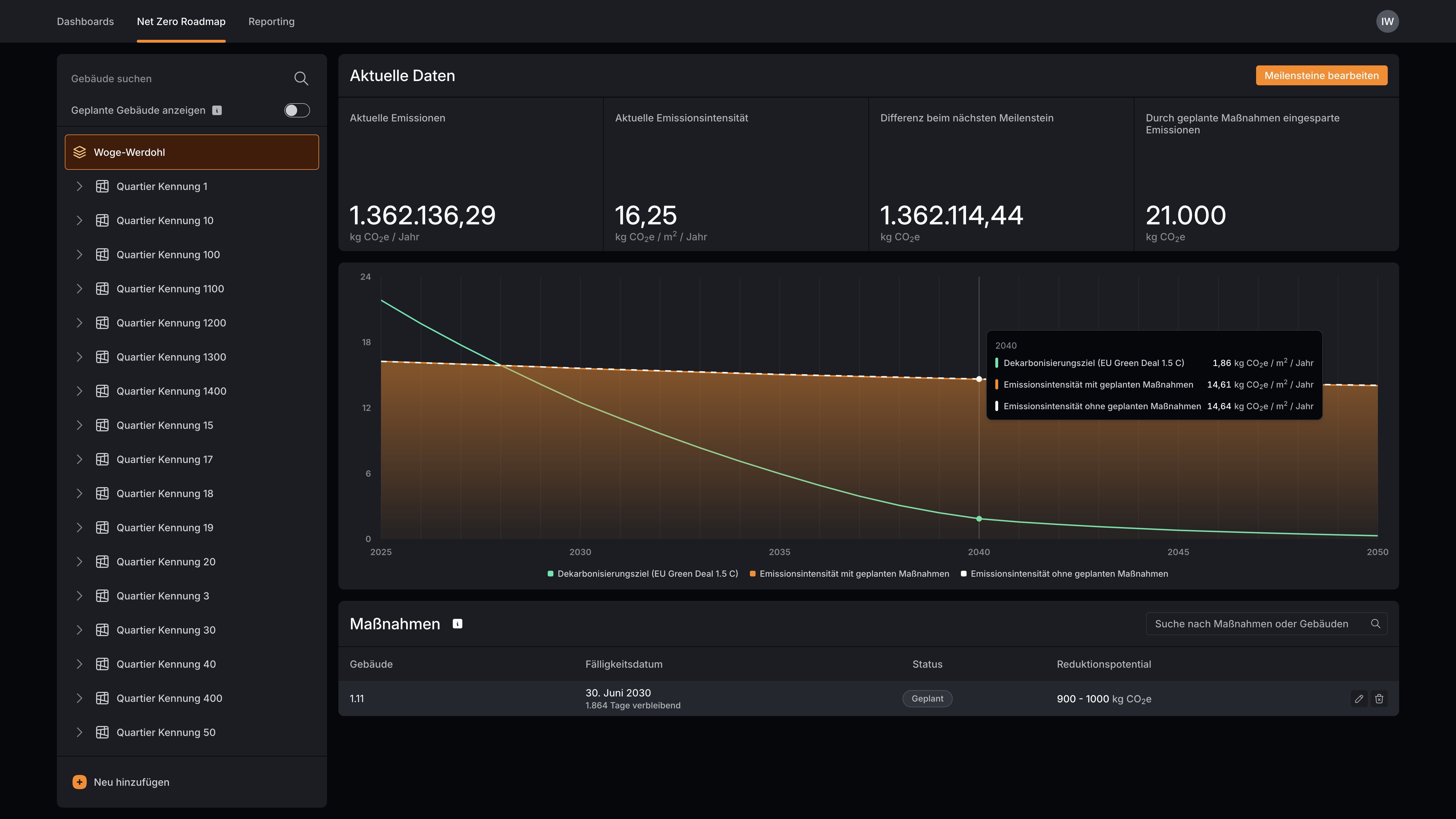Open the Dashboards tab
1456x819 pixels.
[85, 22]
